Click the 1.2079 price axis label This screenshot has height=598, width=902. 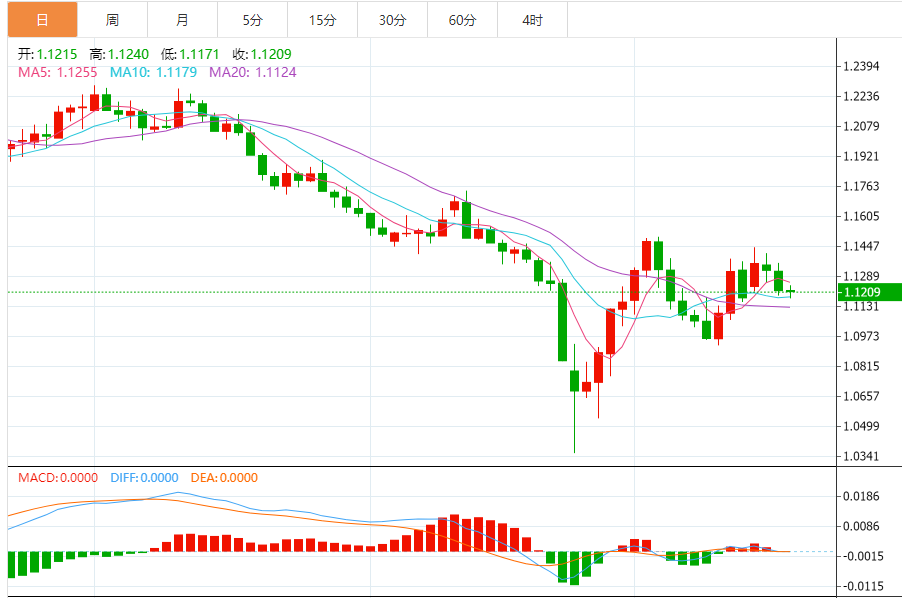tap(861, 126)
